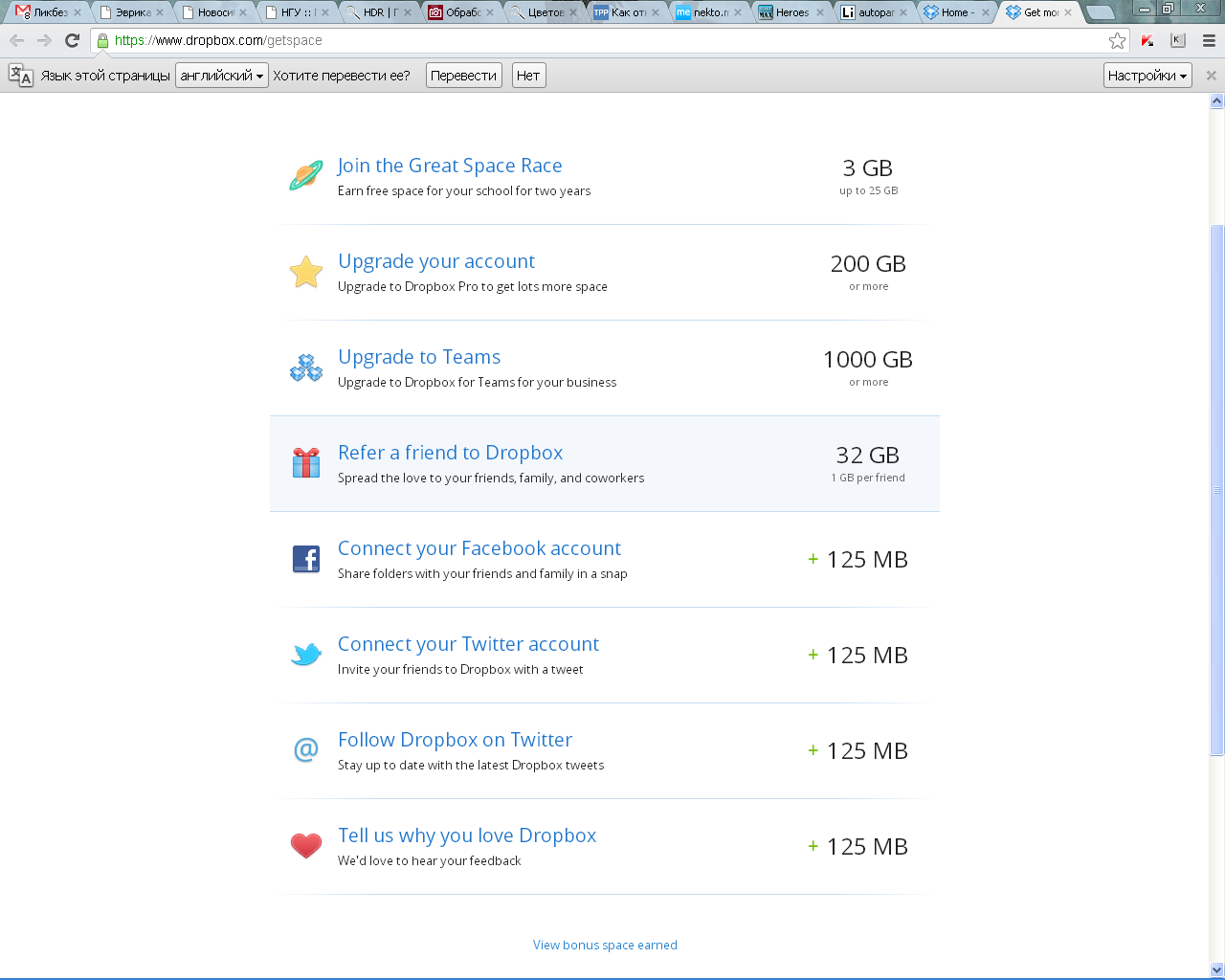This screenshot has width=1225, height=980.
Task: Switch to the autopar tab
Action: (873, 12)
